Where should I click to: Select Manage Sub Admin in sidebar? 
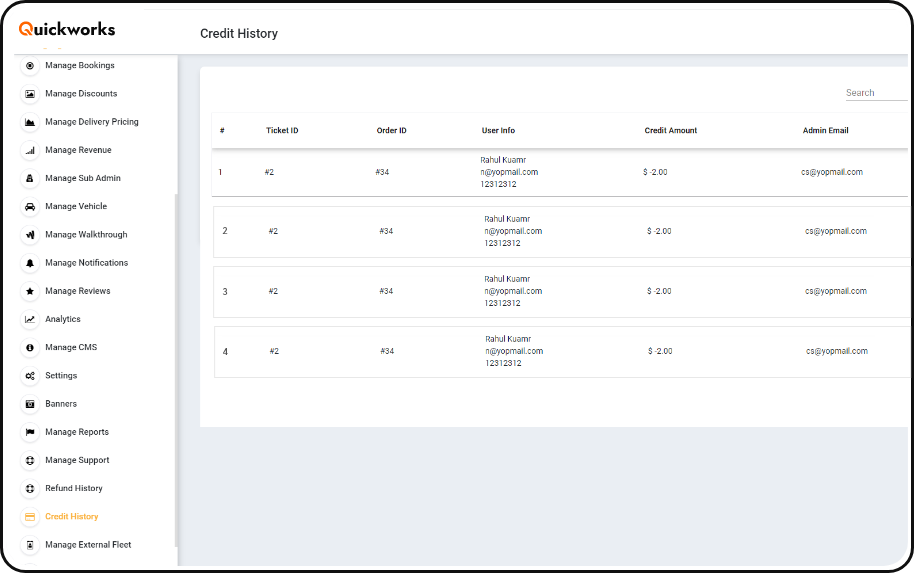point(83,178)
